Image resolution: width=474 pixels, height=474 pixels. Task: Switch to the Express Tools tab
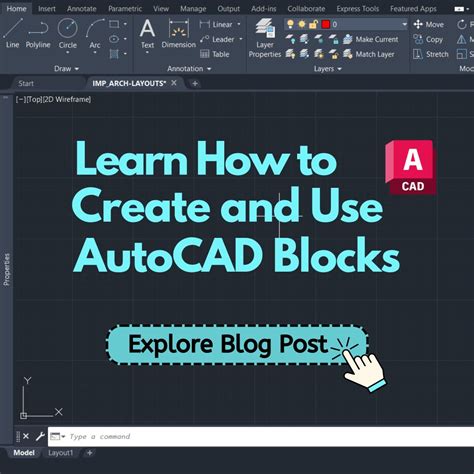coord(358,9)
